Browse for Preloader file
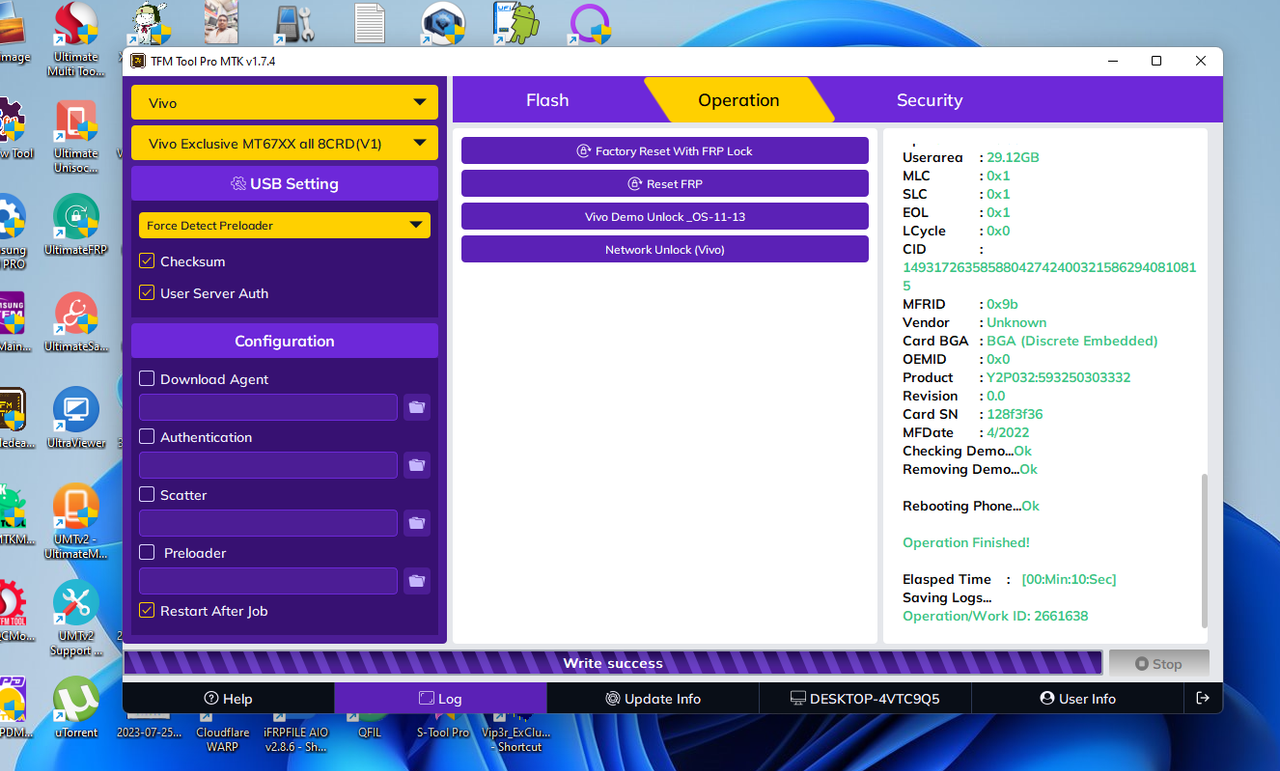 pos(417,581)
